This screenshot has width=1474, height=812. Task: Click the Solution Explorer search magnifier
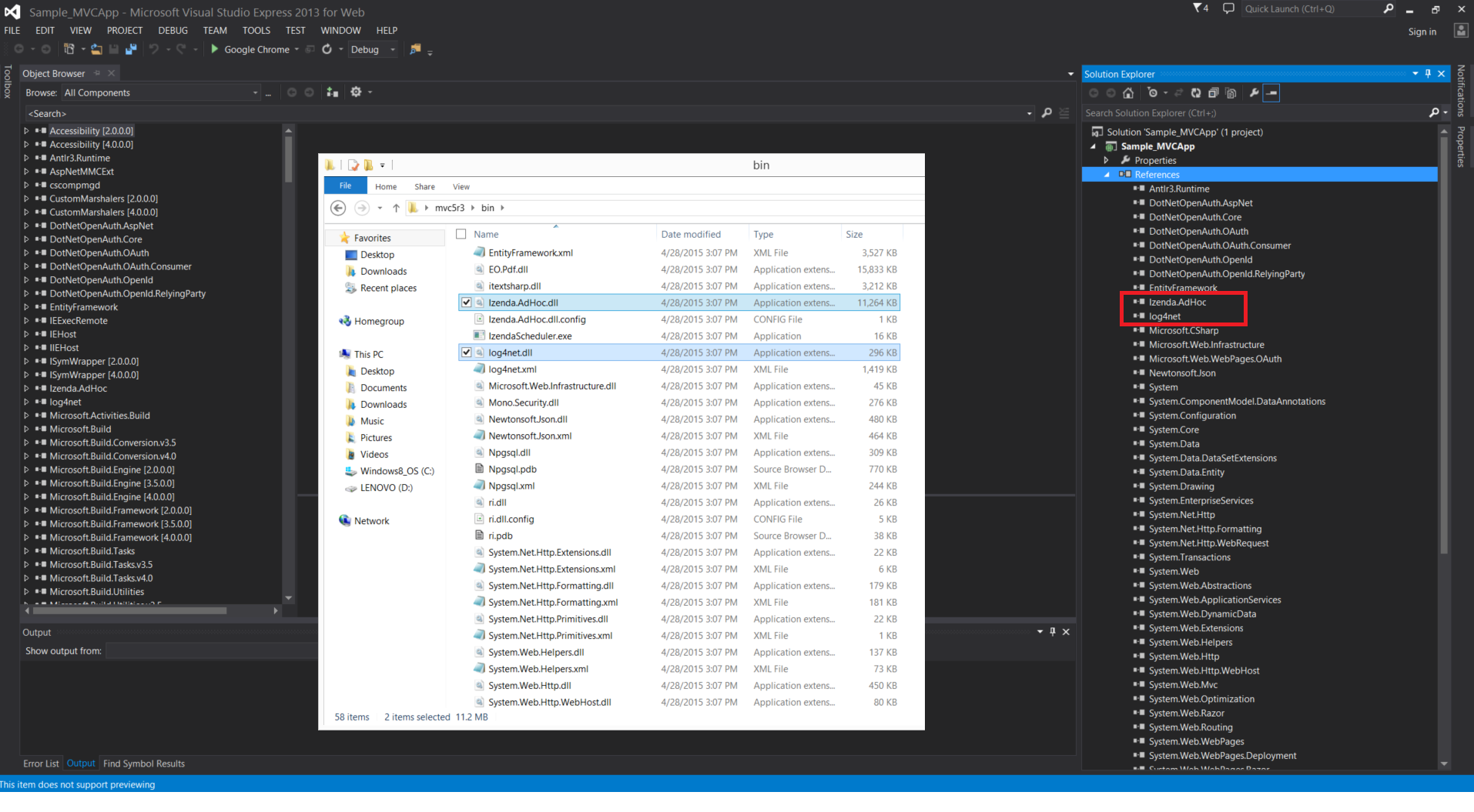coord(1434,112)
